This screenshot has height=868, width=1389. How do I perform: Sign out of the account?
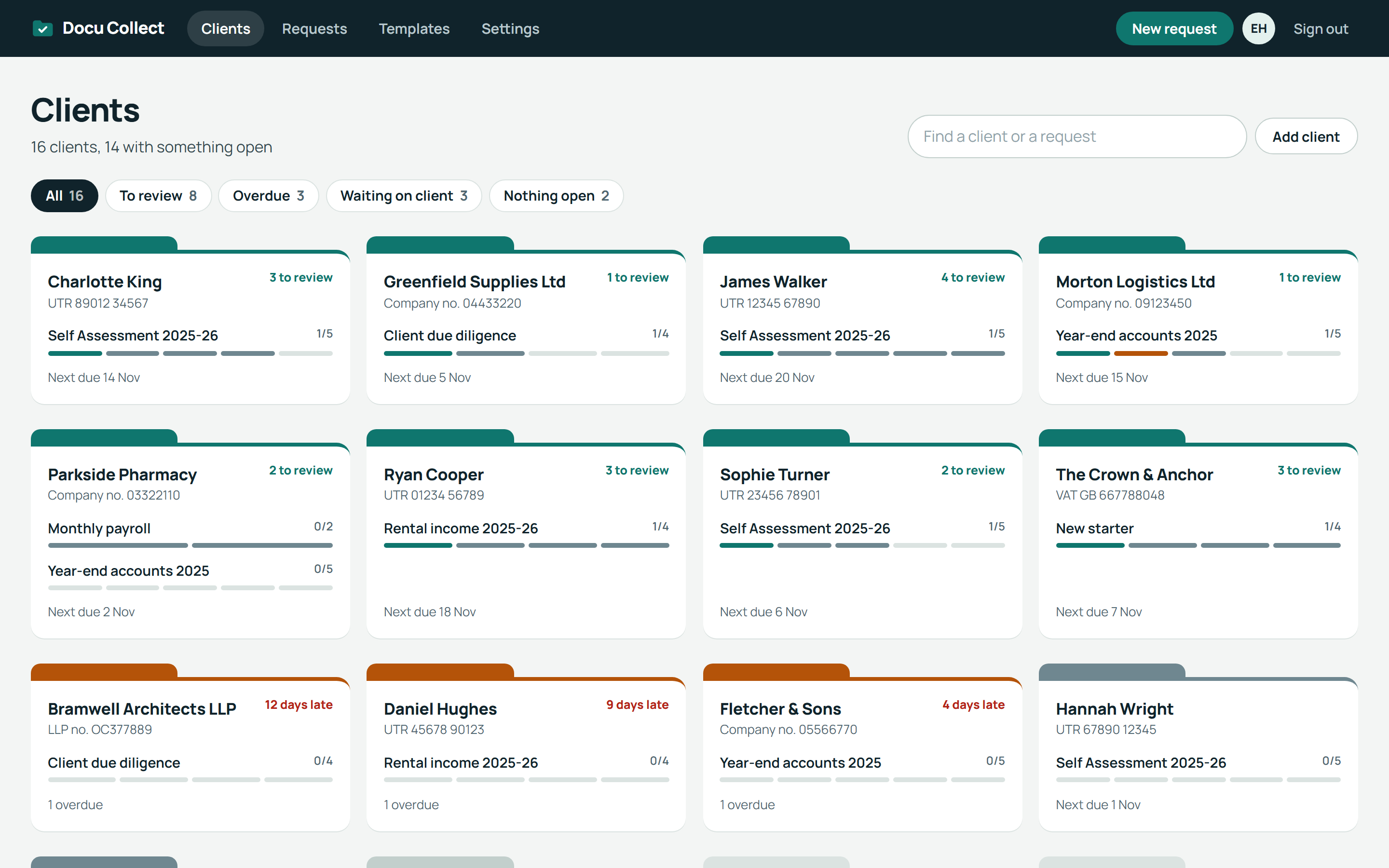coord(1321,29)
